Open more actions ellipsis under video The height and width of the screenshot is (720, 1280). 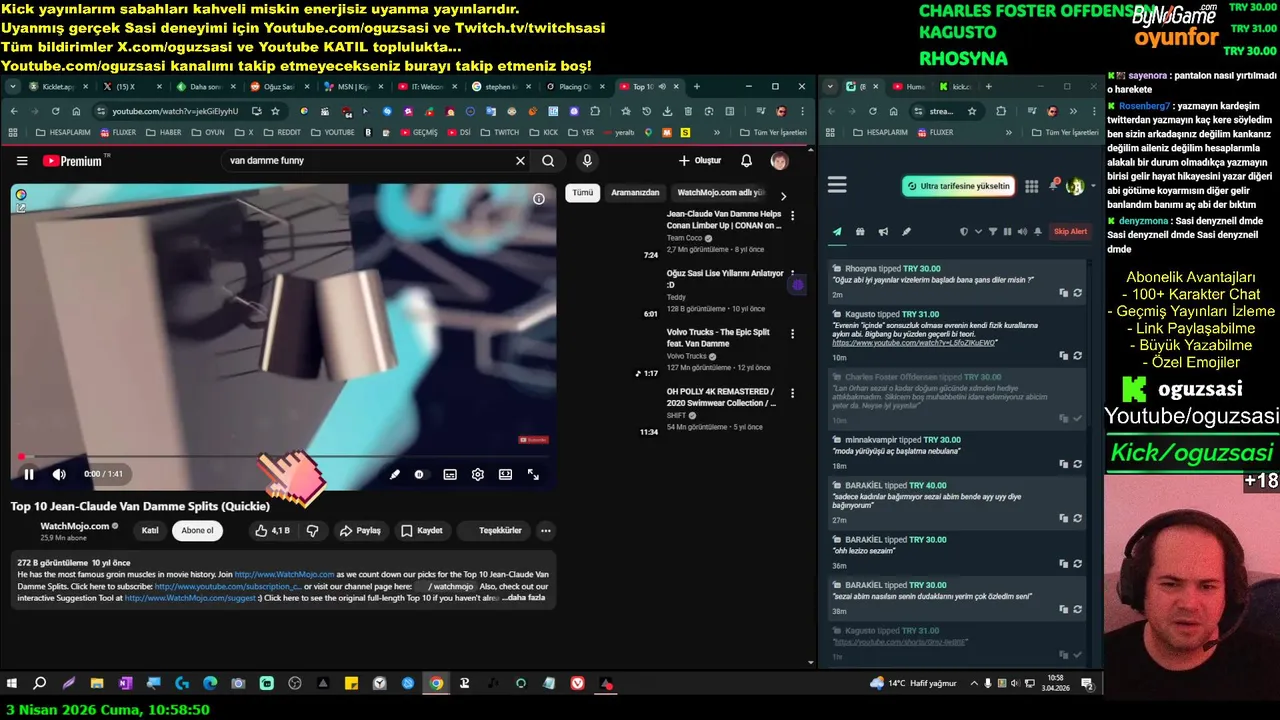[545, 531]
